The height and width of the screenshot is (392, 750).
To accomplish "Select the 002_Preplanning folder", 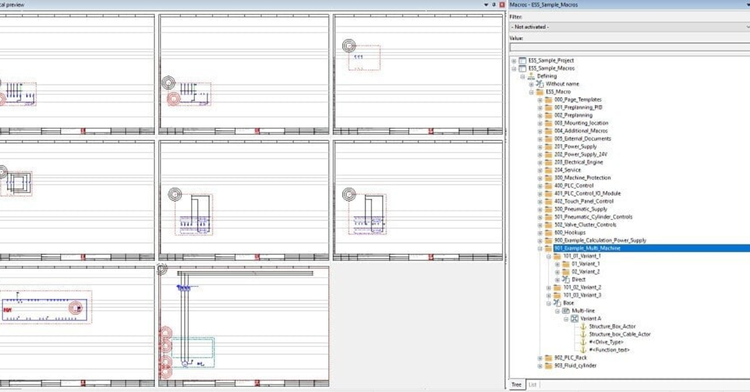I will coord(573,115).
